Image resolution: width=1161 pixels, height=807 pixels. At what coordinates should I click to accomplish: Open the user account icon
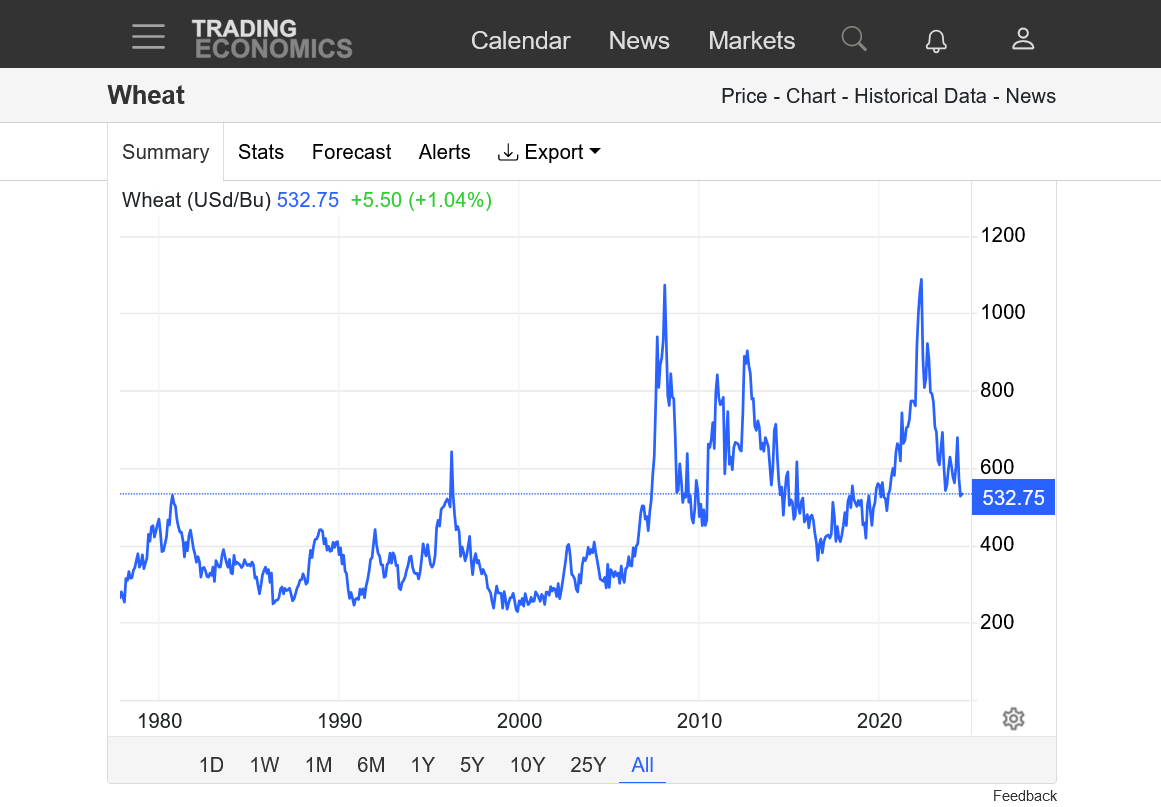[x=1022, y=39]
